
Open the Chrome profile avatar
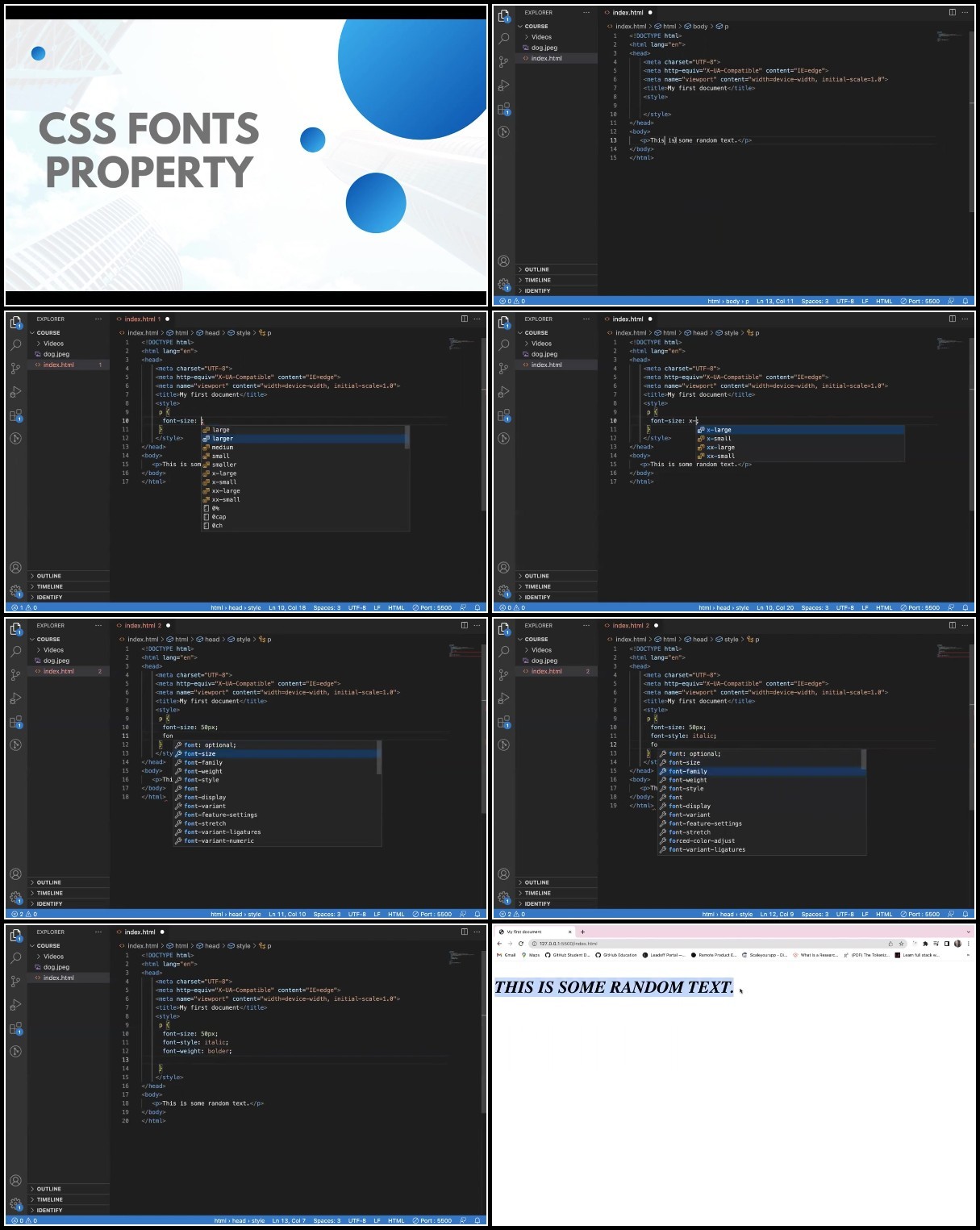tap(957, 943)
